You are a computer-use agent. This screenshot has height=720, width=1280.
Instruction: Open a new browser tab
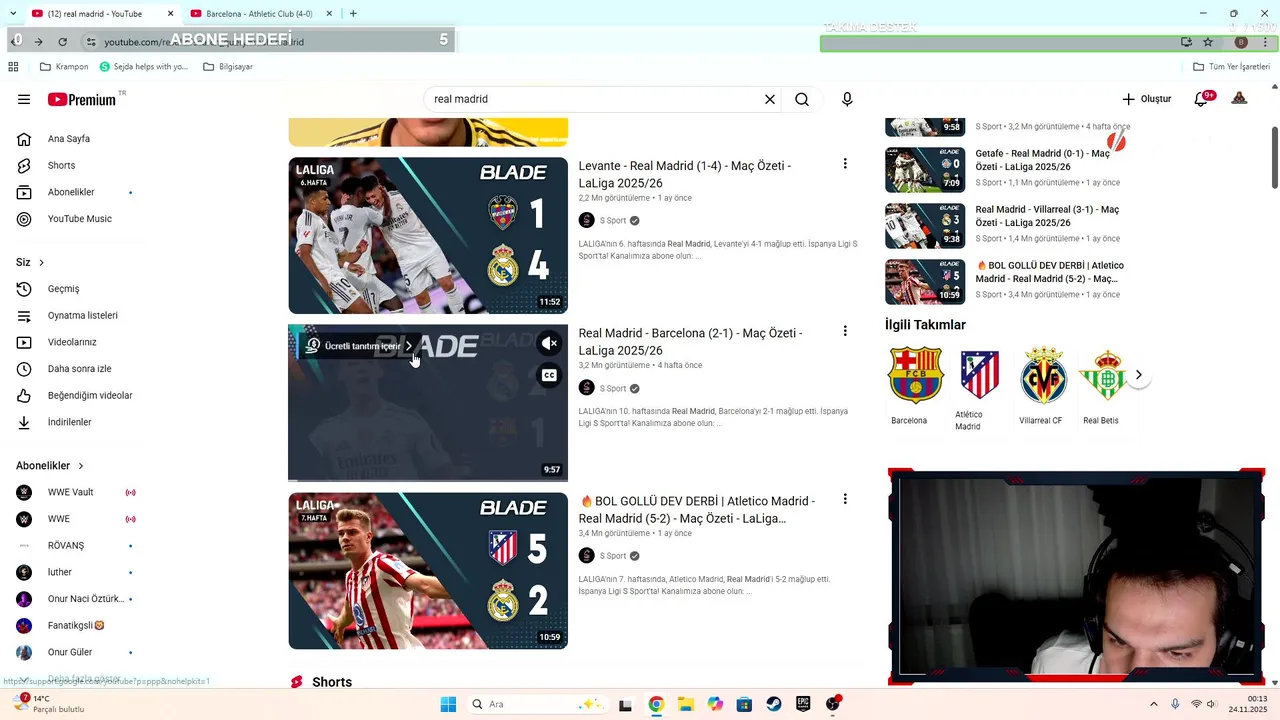[x=353, y=14]
